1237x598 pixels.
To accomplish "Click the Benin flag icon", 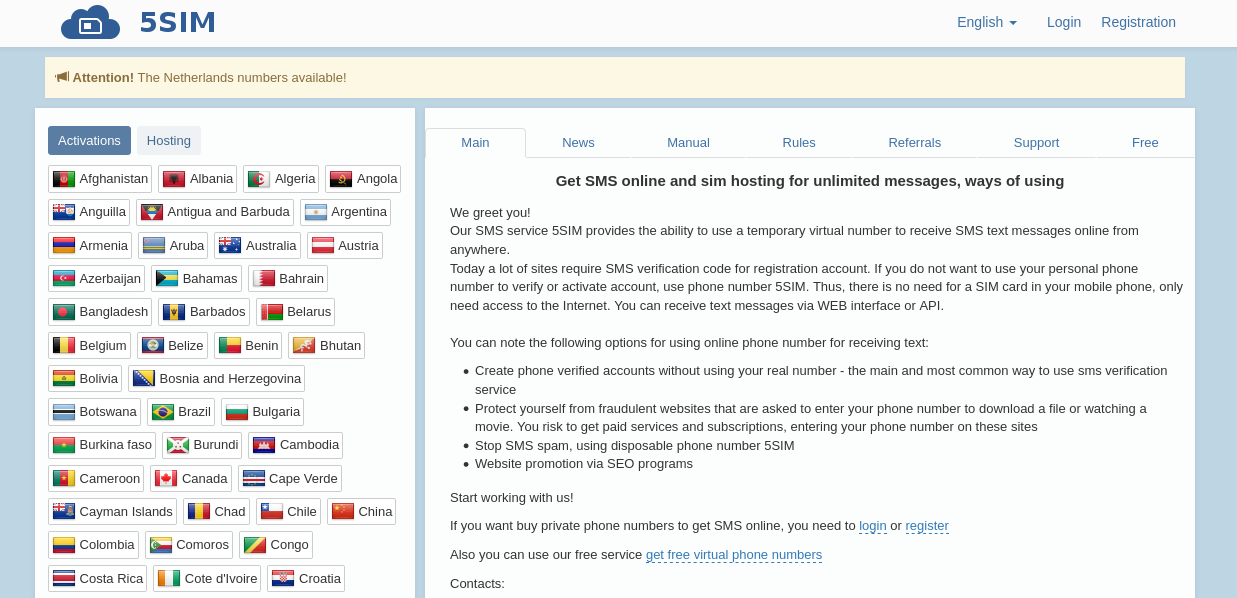I will click(230, 345).
